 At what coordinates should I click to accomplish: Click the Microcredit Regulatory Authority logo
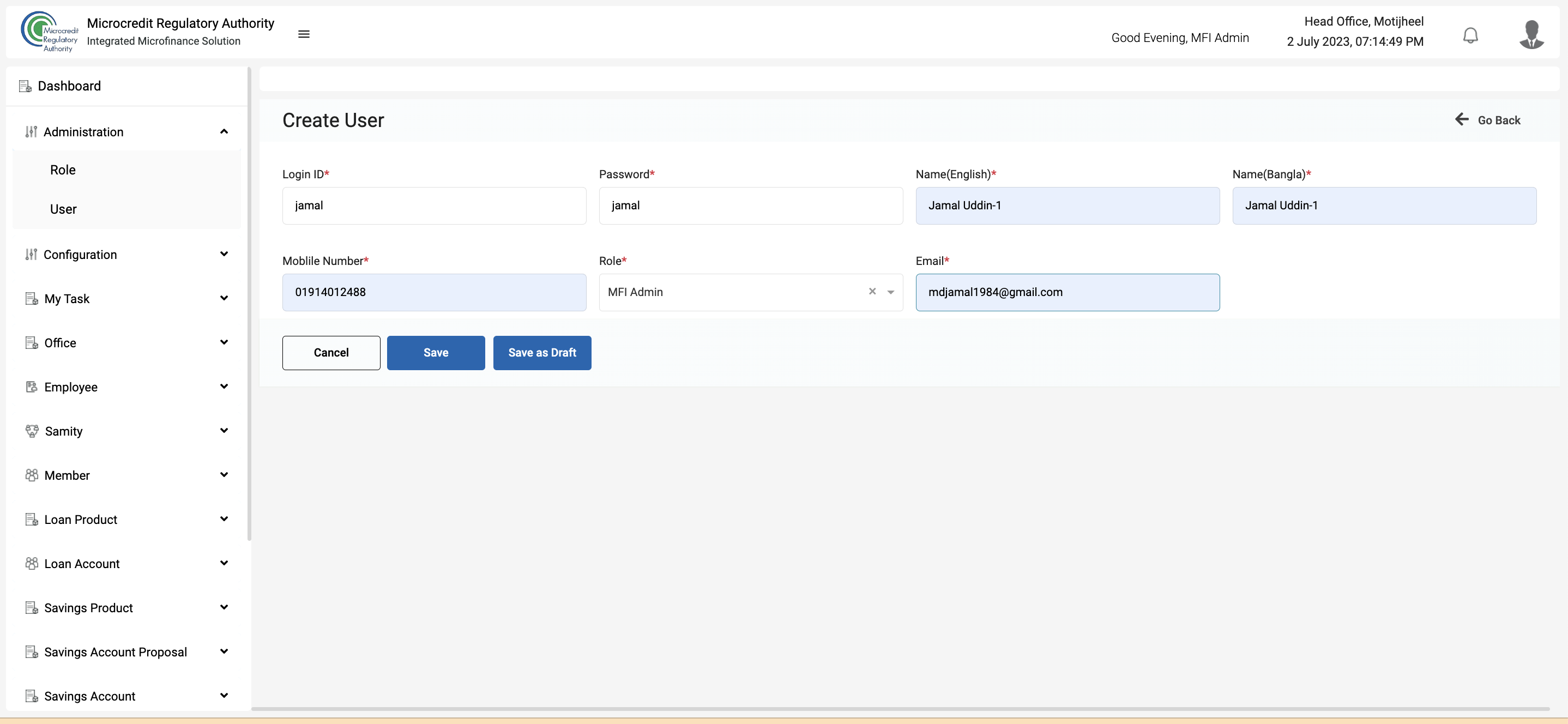click(x=49, y=32)
